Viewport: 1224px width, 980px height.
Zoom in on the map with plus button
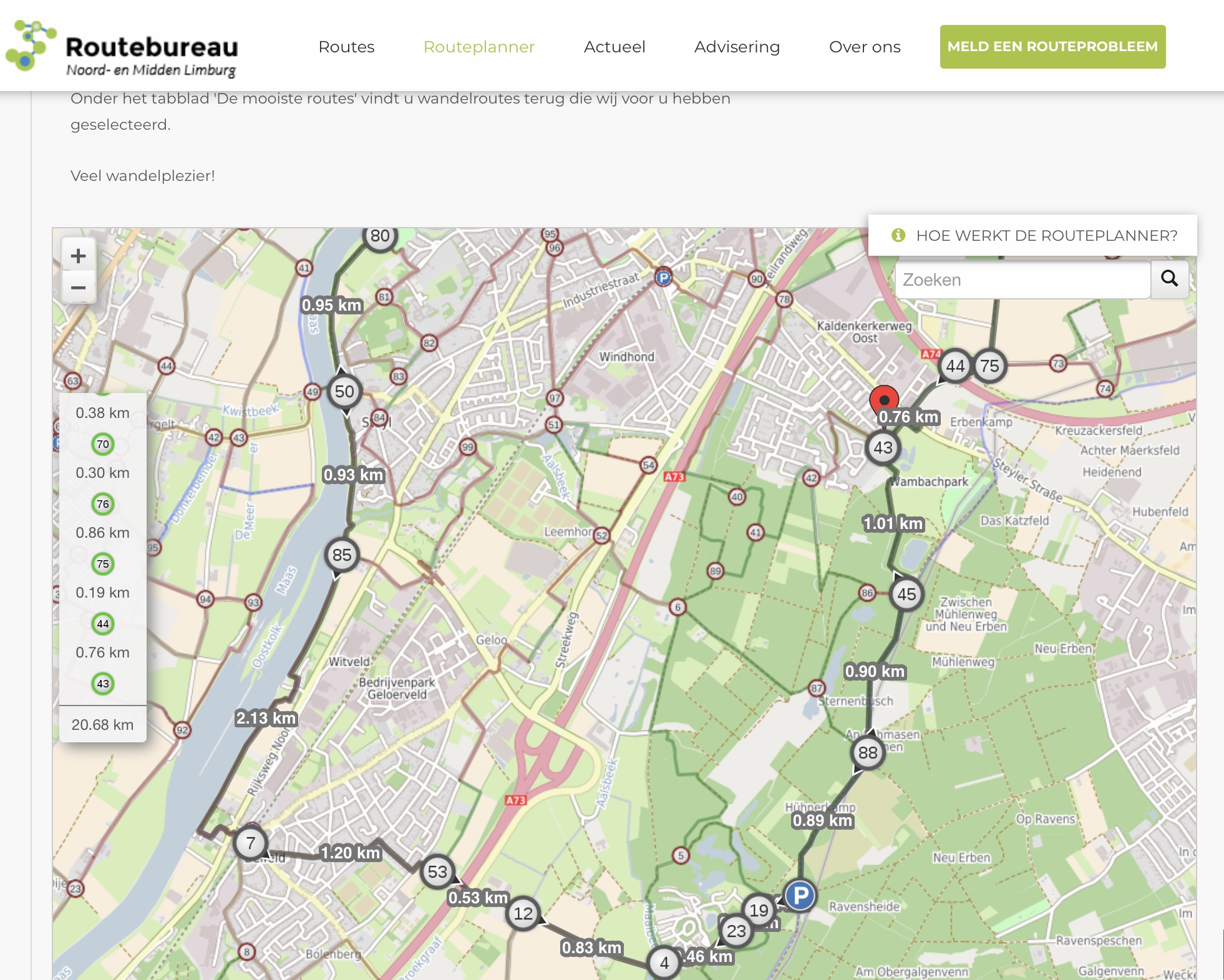click(x=79, y=256)
